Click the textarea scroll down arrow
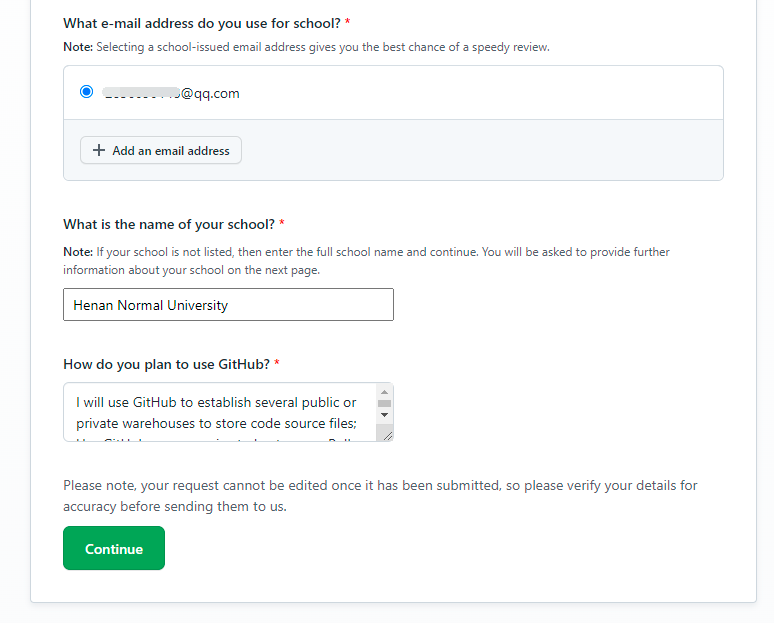Viewport: 774px width, 623px height. pyautogui.click(x=384, y=414)
